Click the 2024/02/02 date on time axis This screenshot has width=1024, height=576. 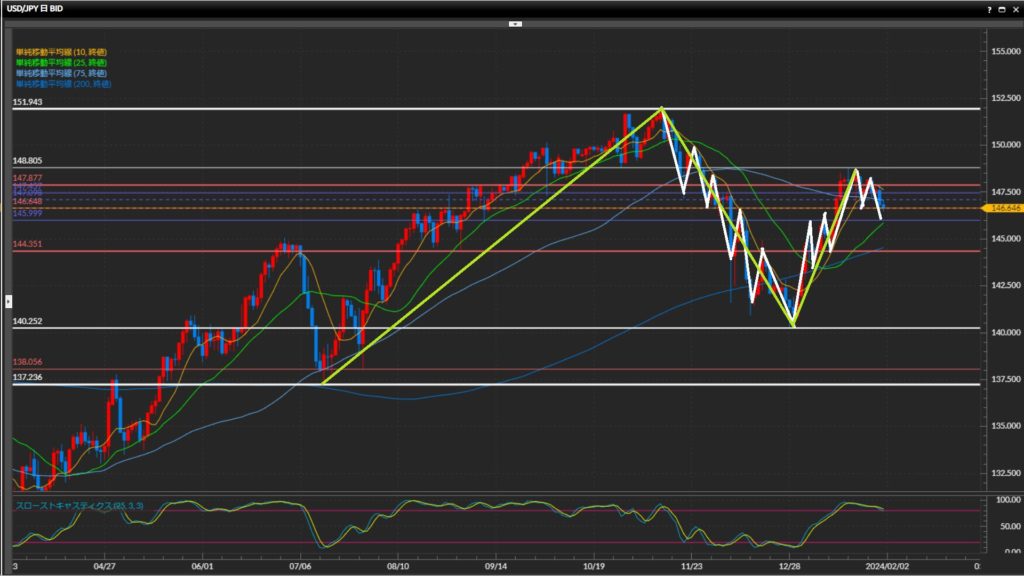[x=885, y=565]
